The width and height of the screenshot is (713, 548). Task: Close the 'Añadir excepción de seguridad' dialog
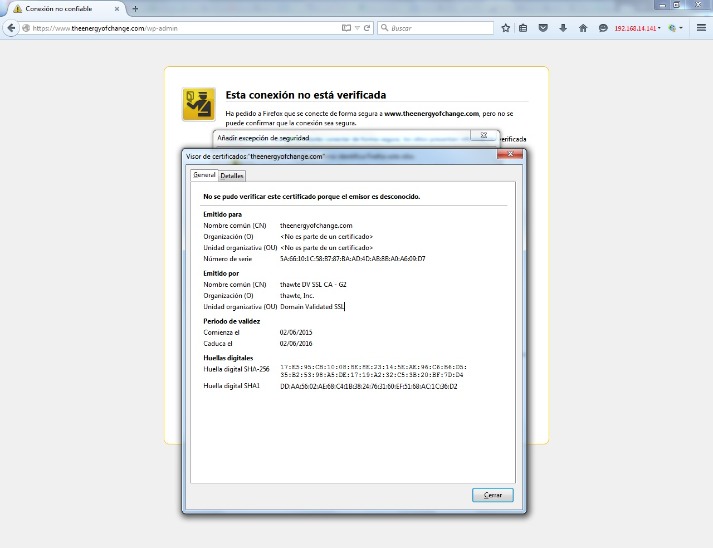pyautogui.click(x=483, y=135)
